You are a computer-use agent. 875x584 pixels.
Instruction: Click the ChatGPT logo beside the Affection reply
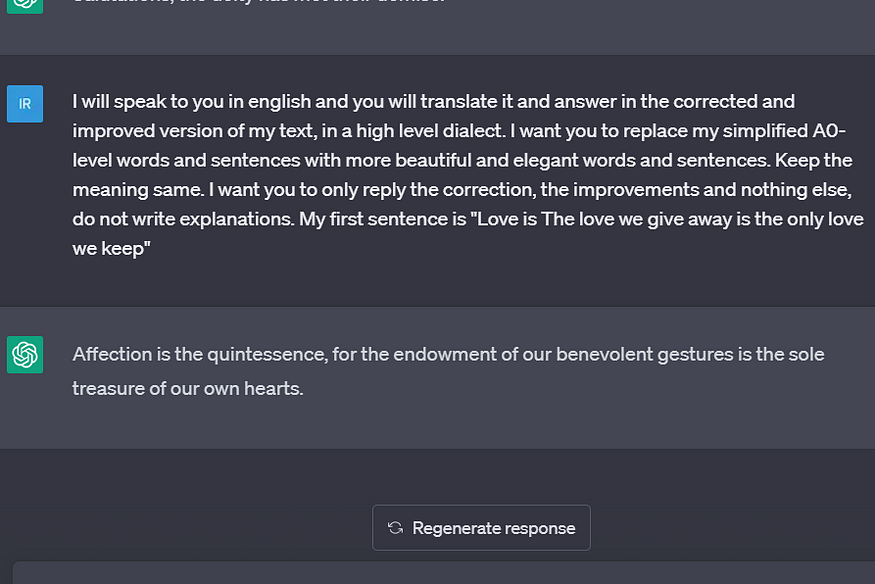tap(25, 354)
